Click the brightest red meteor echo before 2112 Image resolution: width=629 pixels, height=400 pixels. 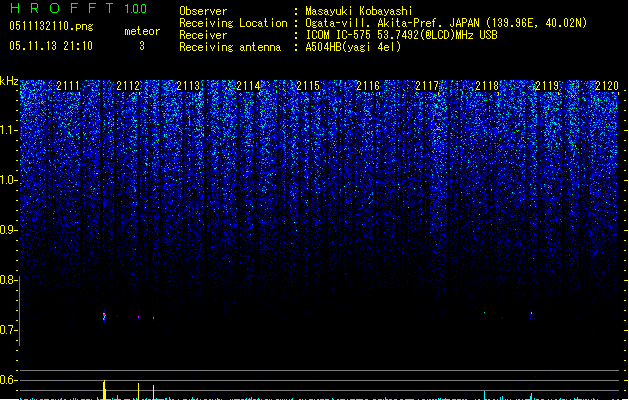[104, 316]
